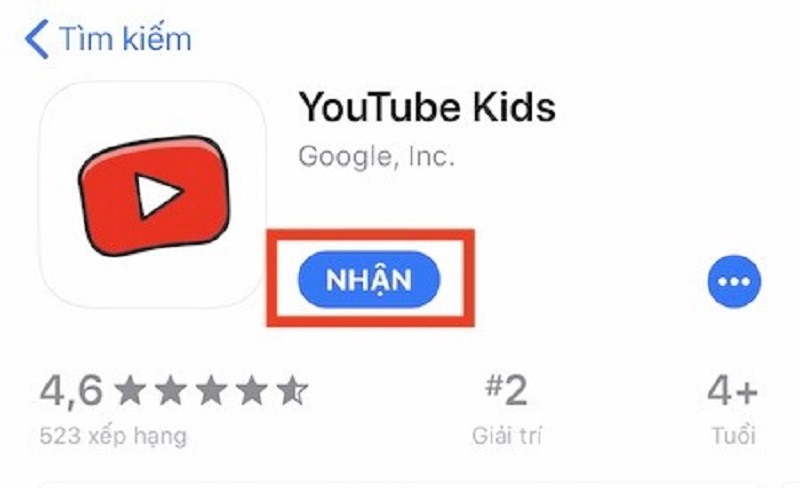Image resolution: width=800 pixels, height=488 pixels.
Task: Tap the red highlight box around NHẬN
Action: click(x=371, y=278)
